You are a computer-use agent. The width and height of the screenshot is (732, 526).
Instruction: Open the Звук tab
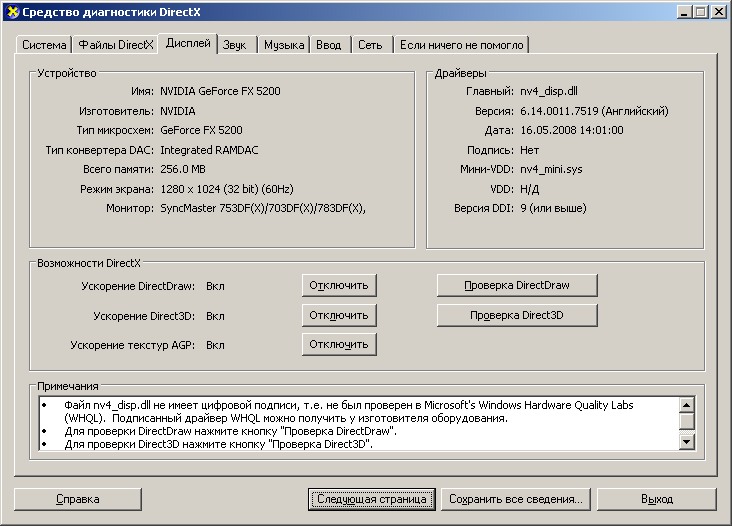[235, 46]
